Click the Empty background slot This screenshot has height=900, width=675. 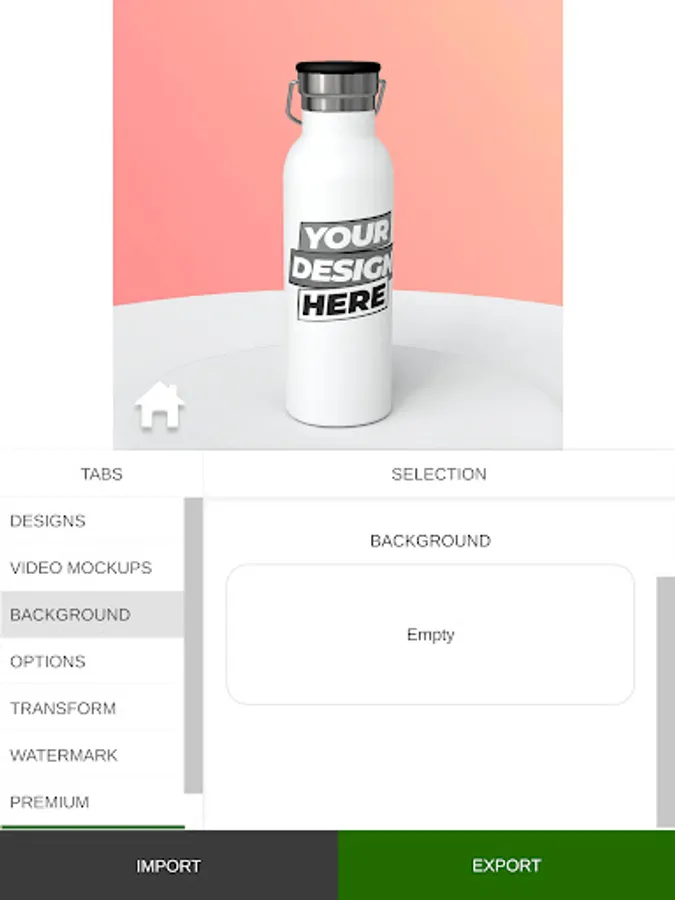pyautogui.click(x=430, y=635)
